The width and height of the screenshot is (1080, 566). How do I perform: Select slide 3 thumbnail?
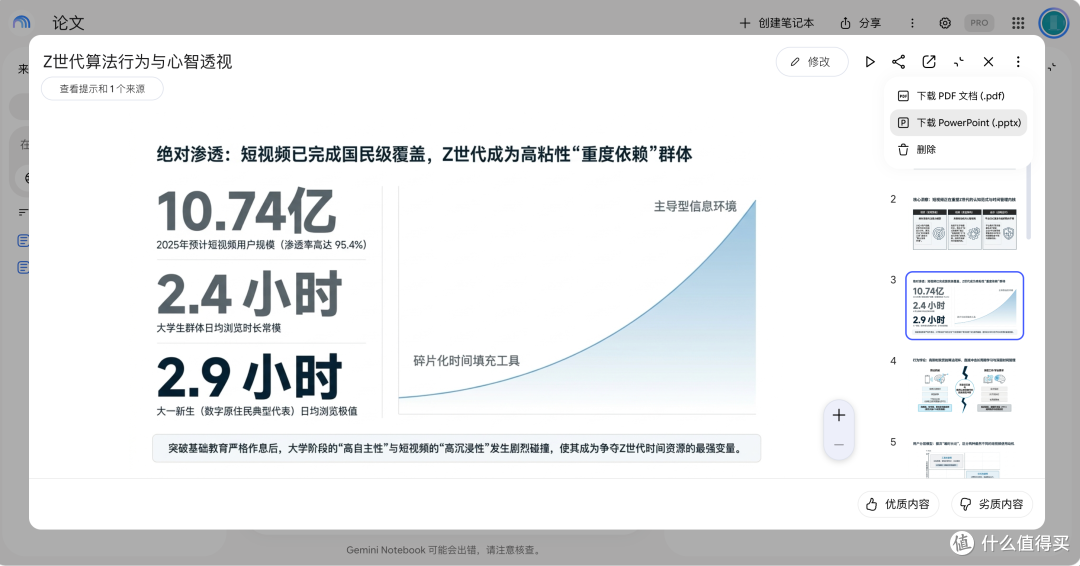pos(964,306)
